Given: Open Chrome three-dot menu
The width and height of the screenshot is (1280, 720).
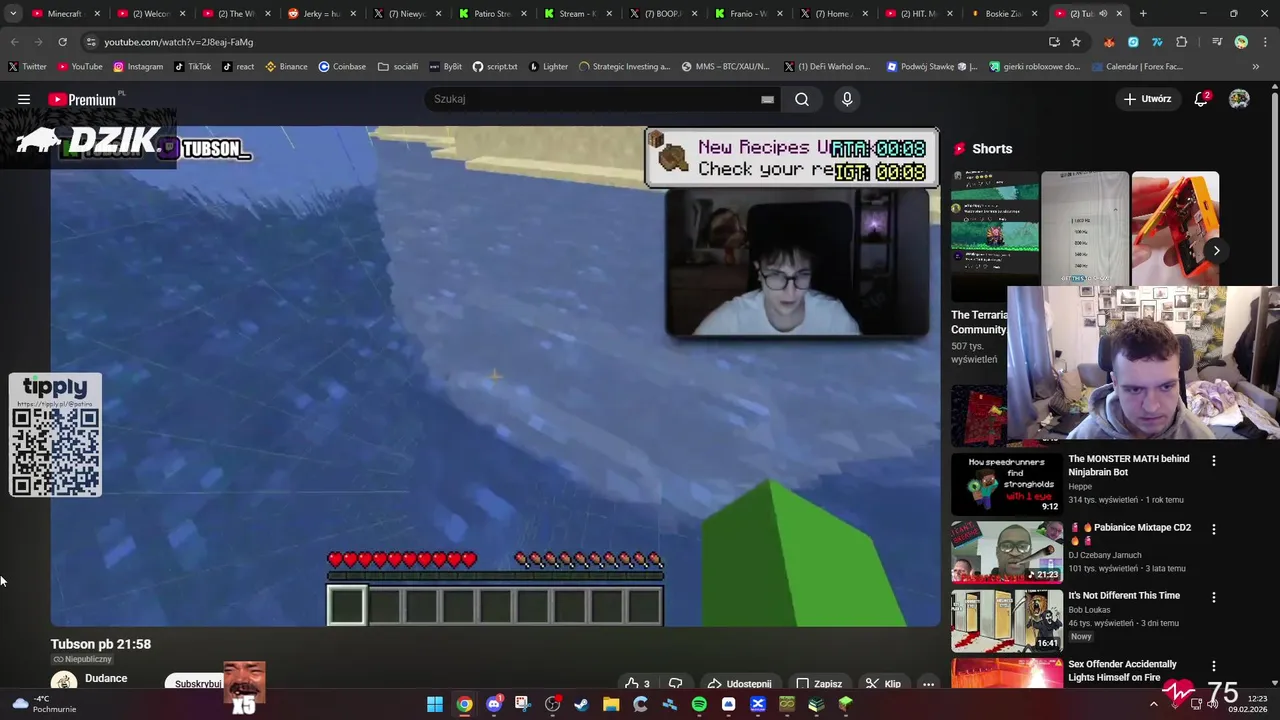Looking at the screenshot, I should (1264, 42).
